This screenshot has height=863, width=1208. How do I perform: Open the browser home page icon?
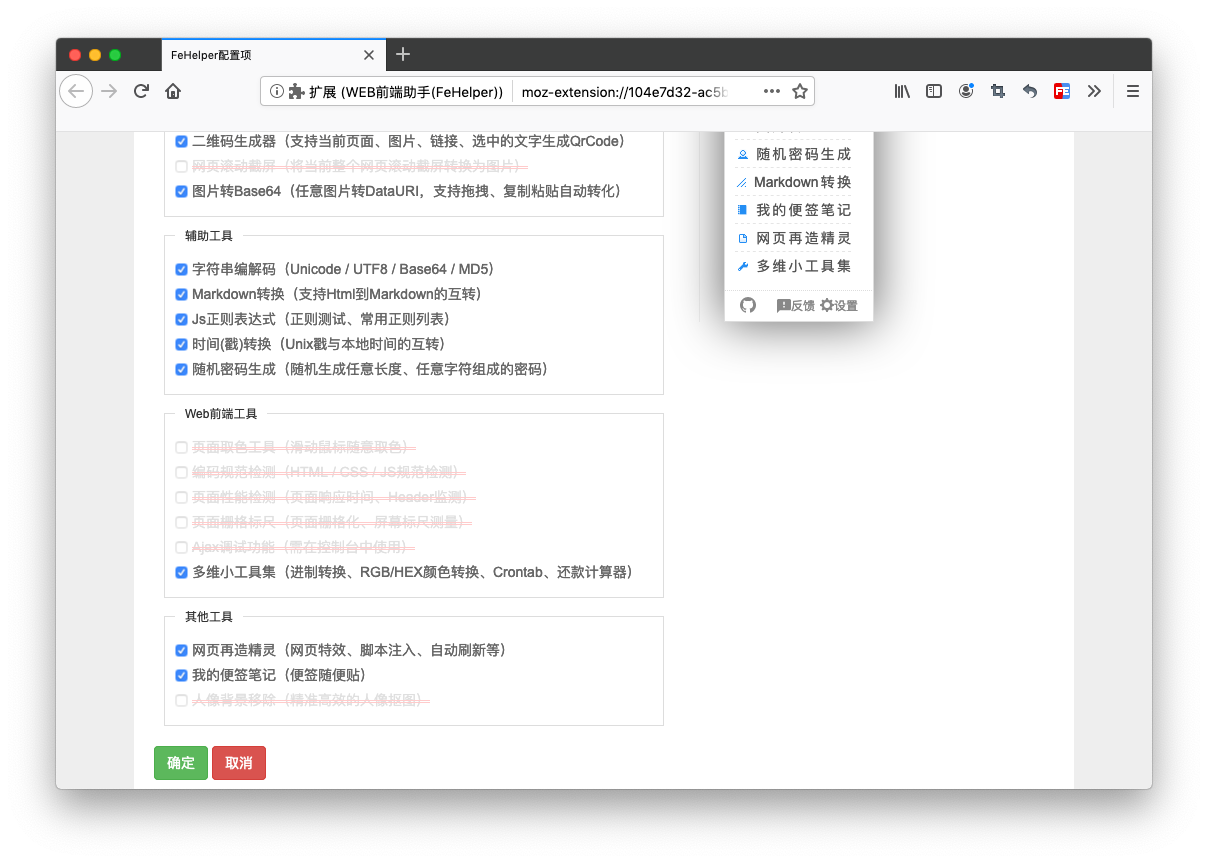pos(173,91)
